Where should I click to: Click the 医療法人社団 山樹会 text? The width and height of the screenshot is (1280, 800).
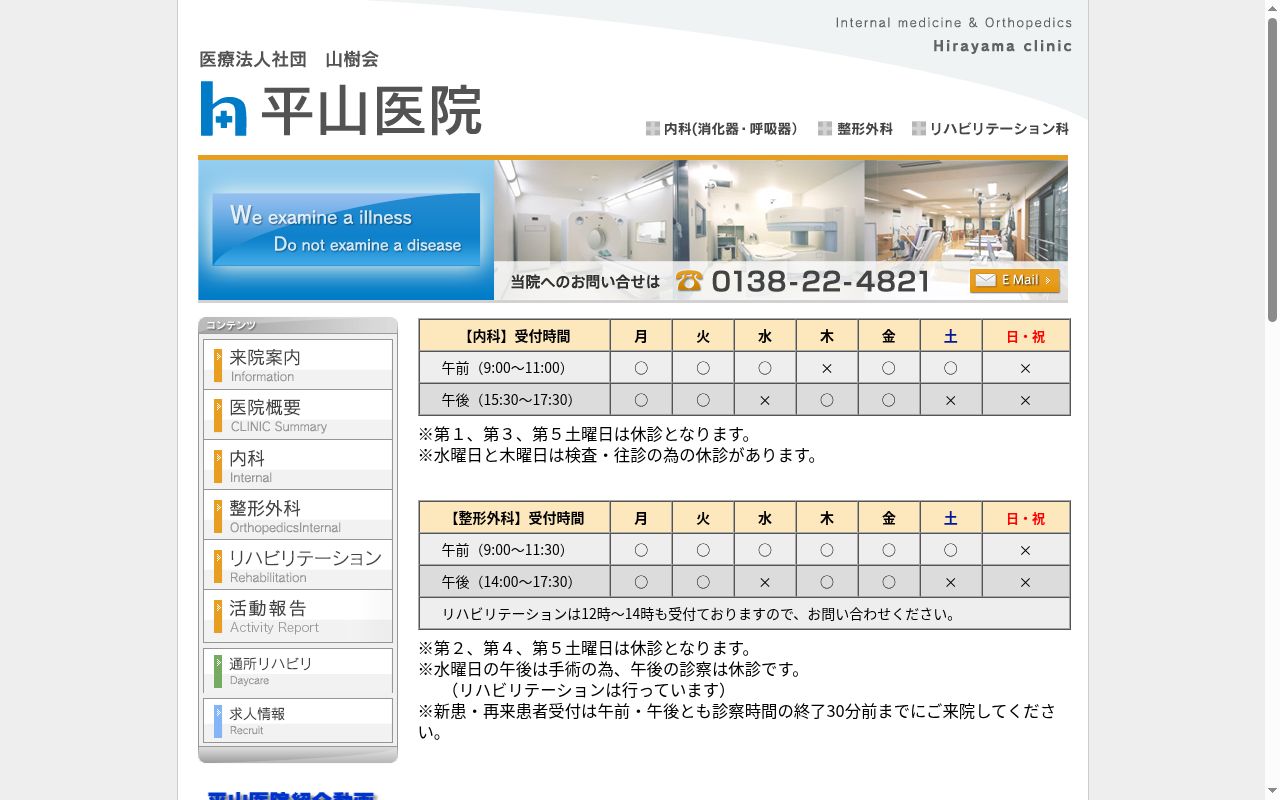pyautogui.click(x=289, y=60)
